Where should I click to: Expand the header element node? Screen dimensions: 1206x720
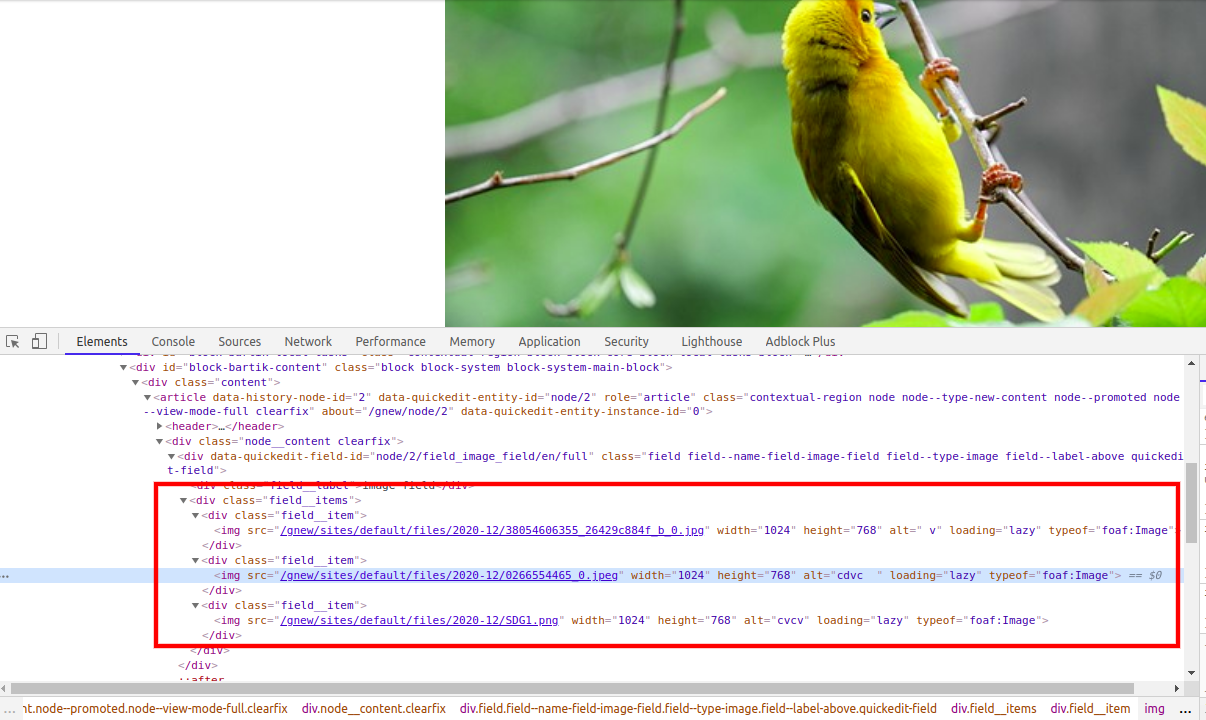(159, 426)
